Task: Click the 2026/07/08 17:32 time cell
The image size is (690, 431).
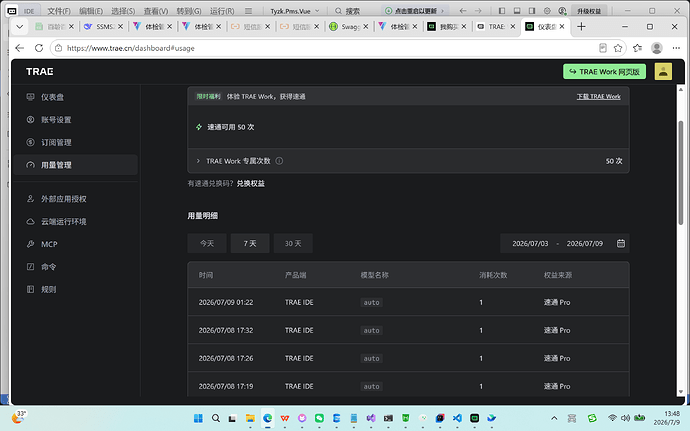Action: tap(226, 330)
